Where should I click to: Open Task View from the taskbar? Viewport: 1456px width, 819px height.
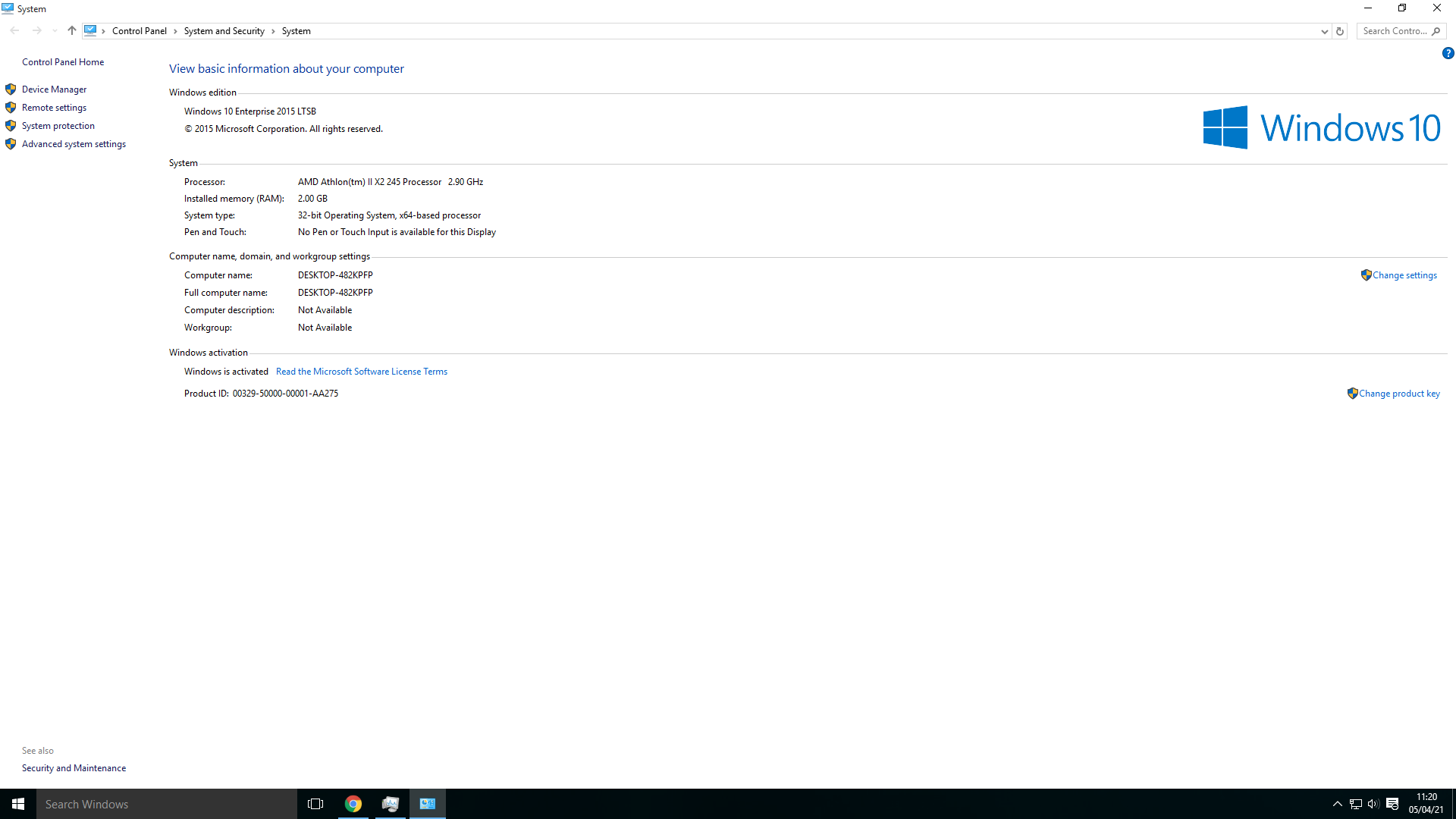pos(315,804)
